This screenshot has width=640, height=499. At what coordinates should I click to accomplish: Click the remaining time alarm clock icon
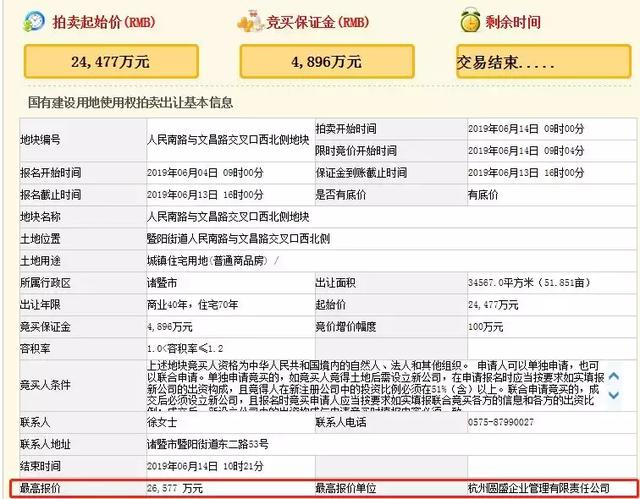[469, 20]
